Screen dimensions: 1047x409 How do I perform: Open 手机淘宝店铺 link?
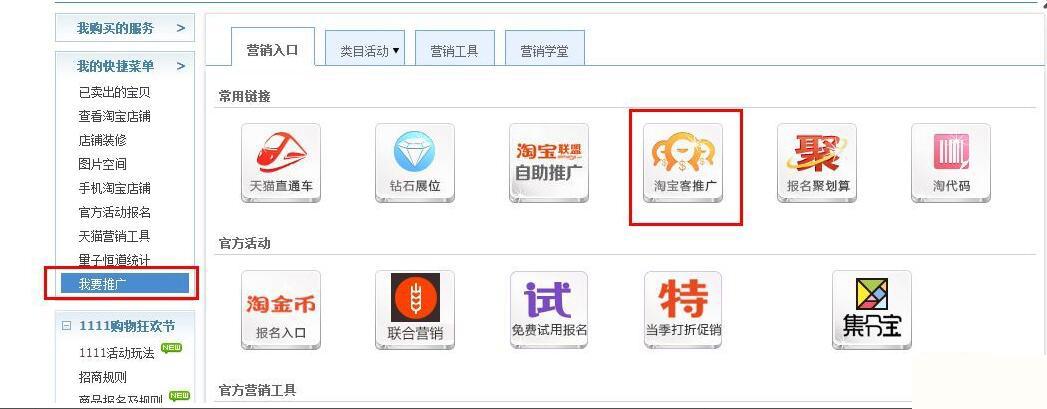[x=114, y=188]
